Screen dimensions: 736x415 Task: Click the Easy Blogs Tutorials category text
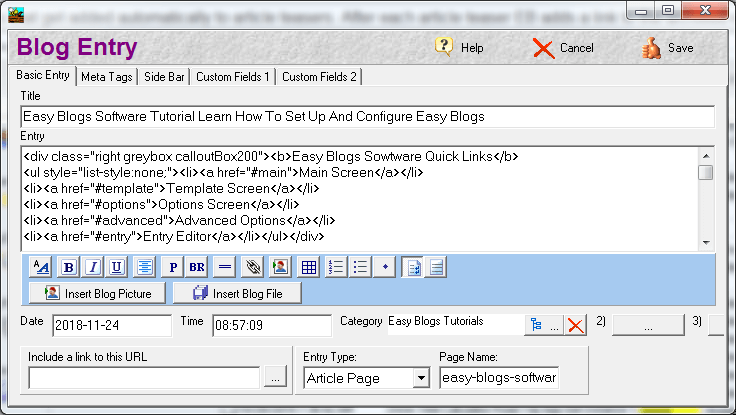pyautogui.click(x=436, y=321)
